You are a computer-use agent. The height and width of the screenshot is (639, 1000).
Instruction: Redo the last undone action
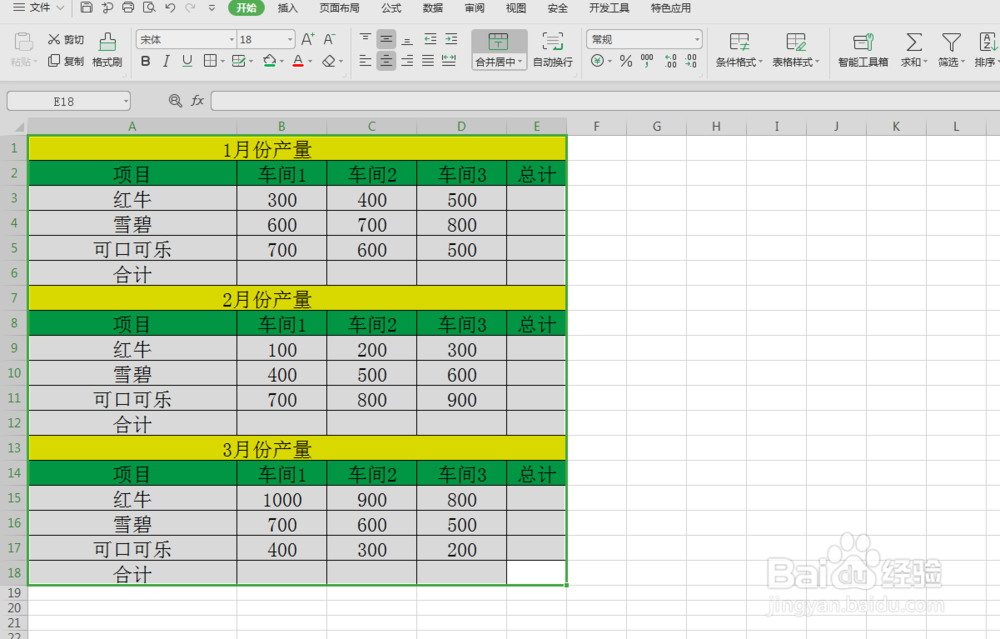click(190, 8)
